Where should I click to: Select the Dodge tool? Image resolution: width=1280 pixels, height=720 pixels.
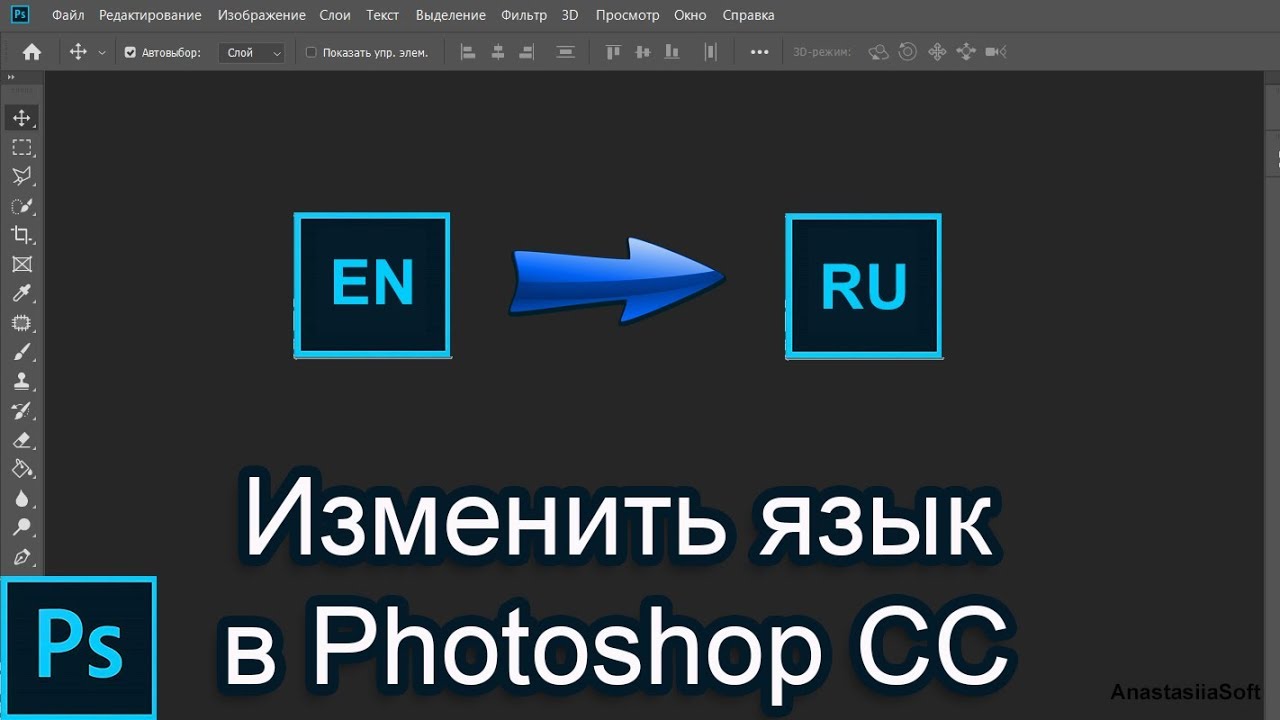pos(21,527)
